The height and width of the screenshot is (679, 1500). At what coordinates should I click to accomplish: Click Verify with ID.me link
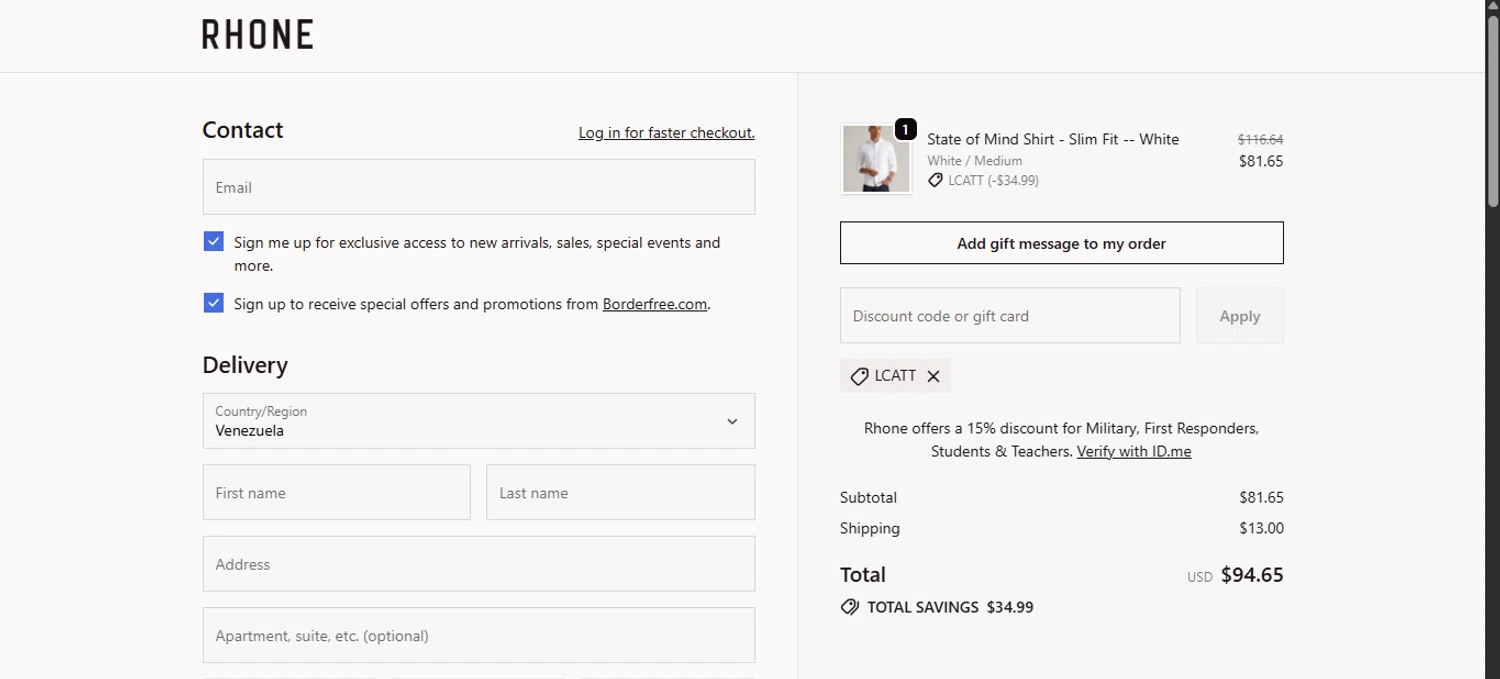click(1133, 451)
